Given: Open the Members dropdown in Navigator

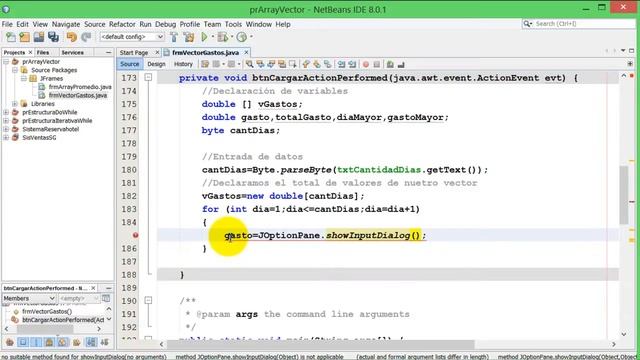Looking at the screenshot, I should pyautogui.click(x=29, y=298).
